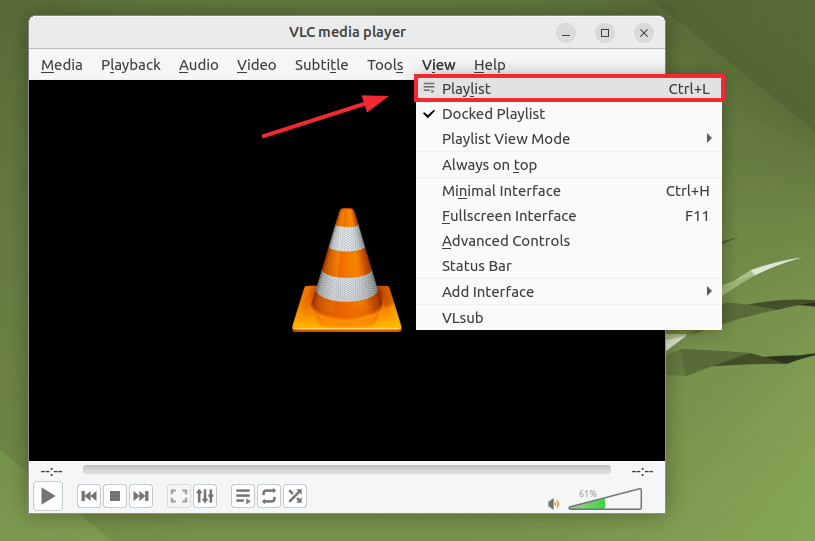Open extended settings equalizer icon

[205, 496]
